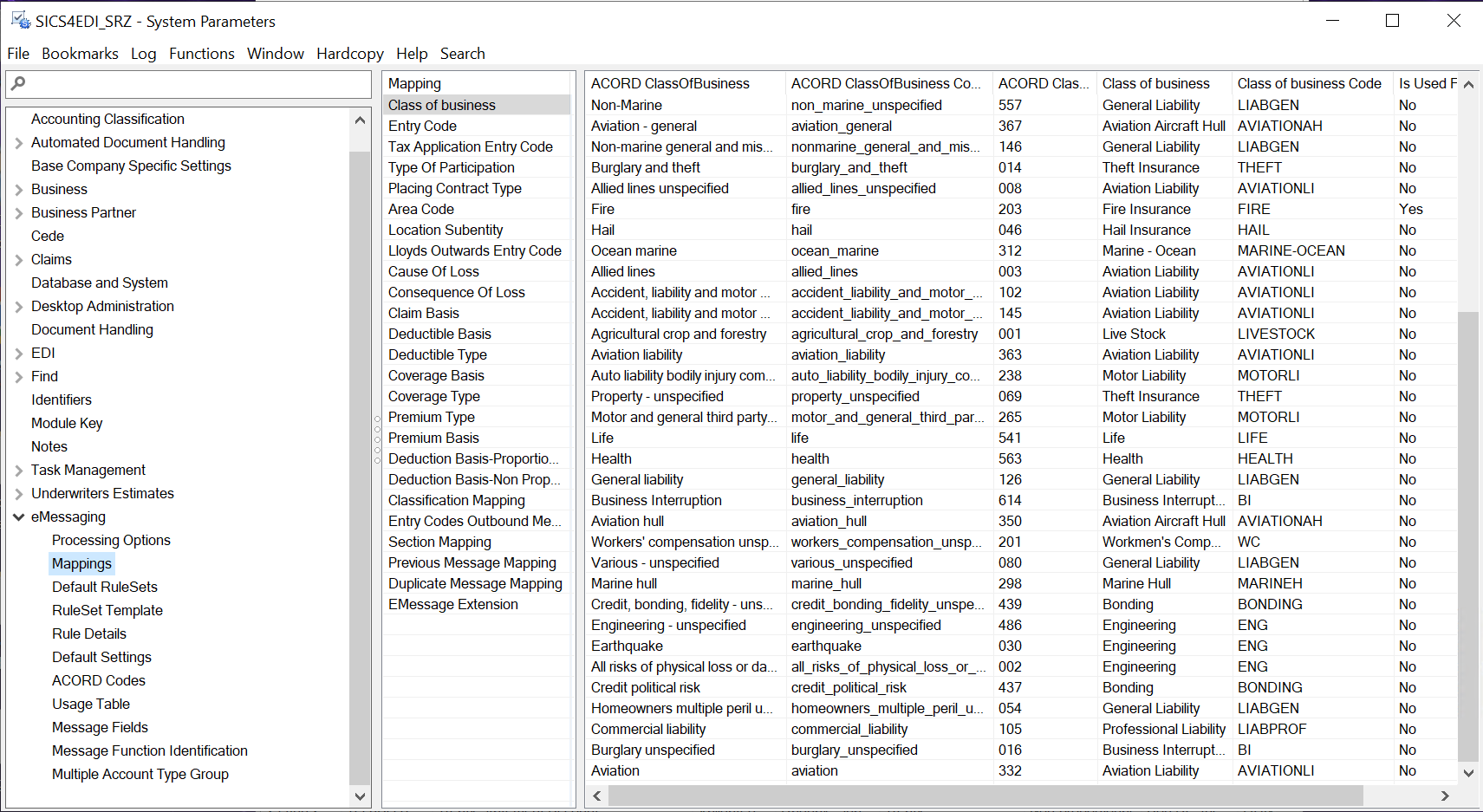Viewport: 1483px width, 812px height.
Task: Select Cause Of Loss mapping entry
Action: [433, 271]
